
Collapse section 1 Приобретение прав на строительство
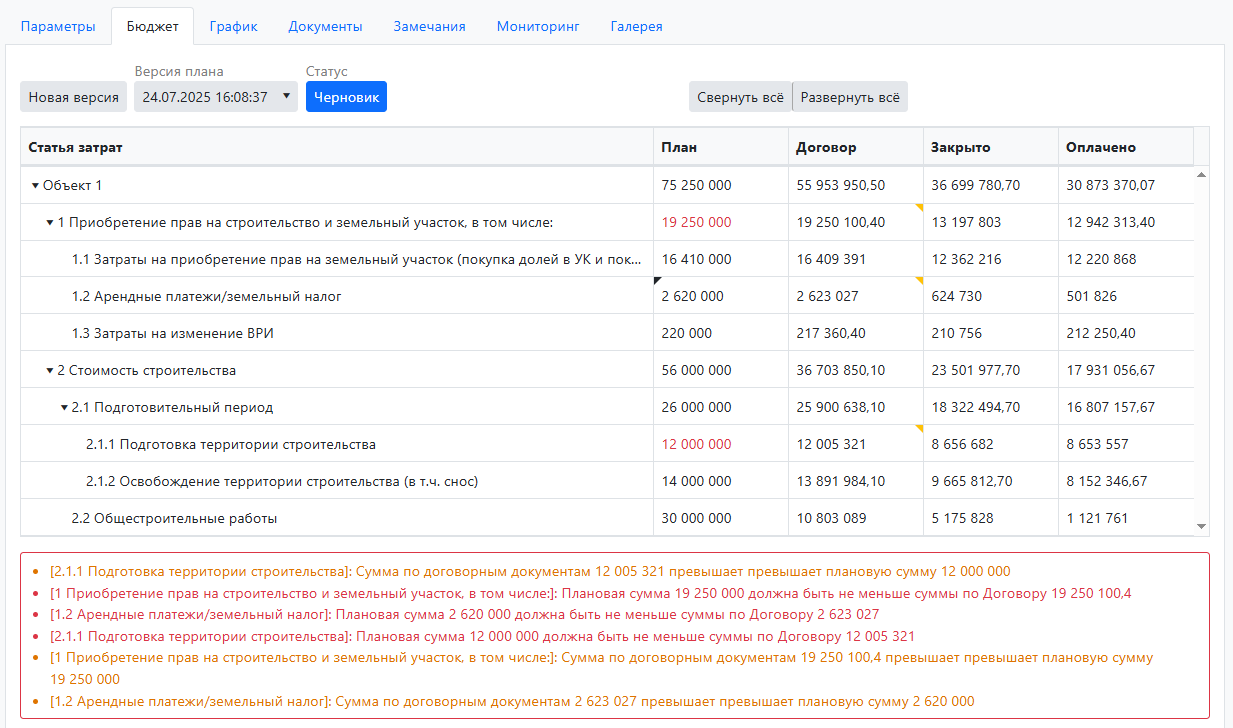[50, 223]
